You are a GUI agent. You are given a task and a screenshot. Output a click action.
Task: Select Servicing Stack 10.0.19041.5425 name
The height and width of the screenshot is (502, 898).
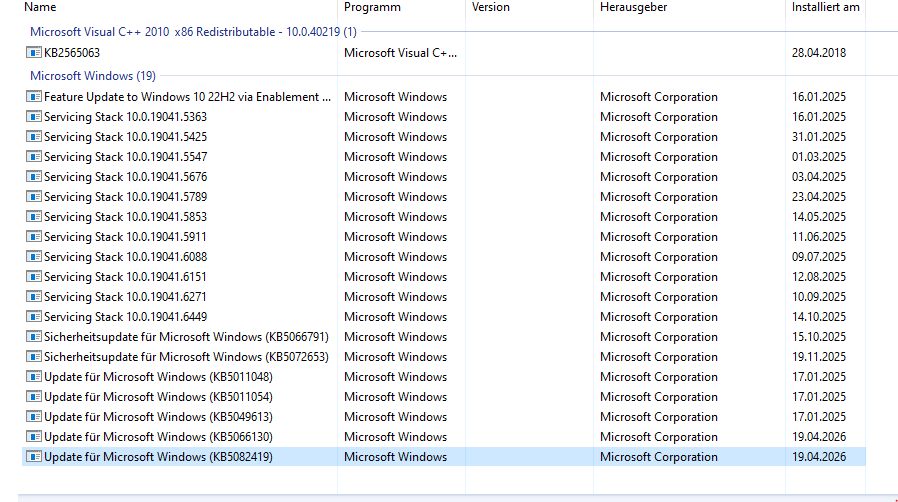[x=125, y=137]
